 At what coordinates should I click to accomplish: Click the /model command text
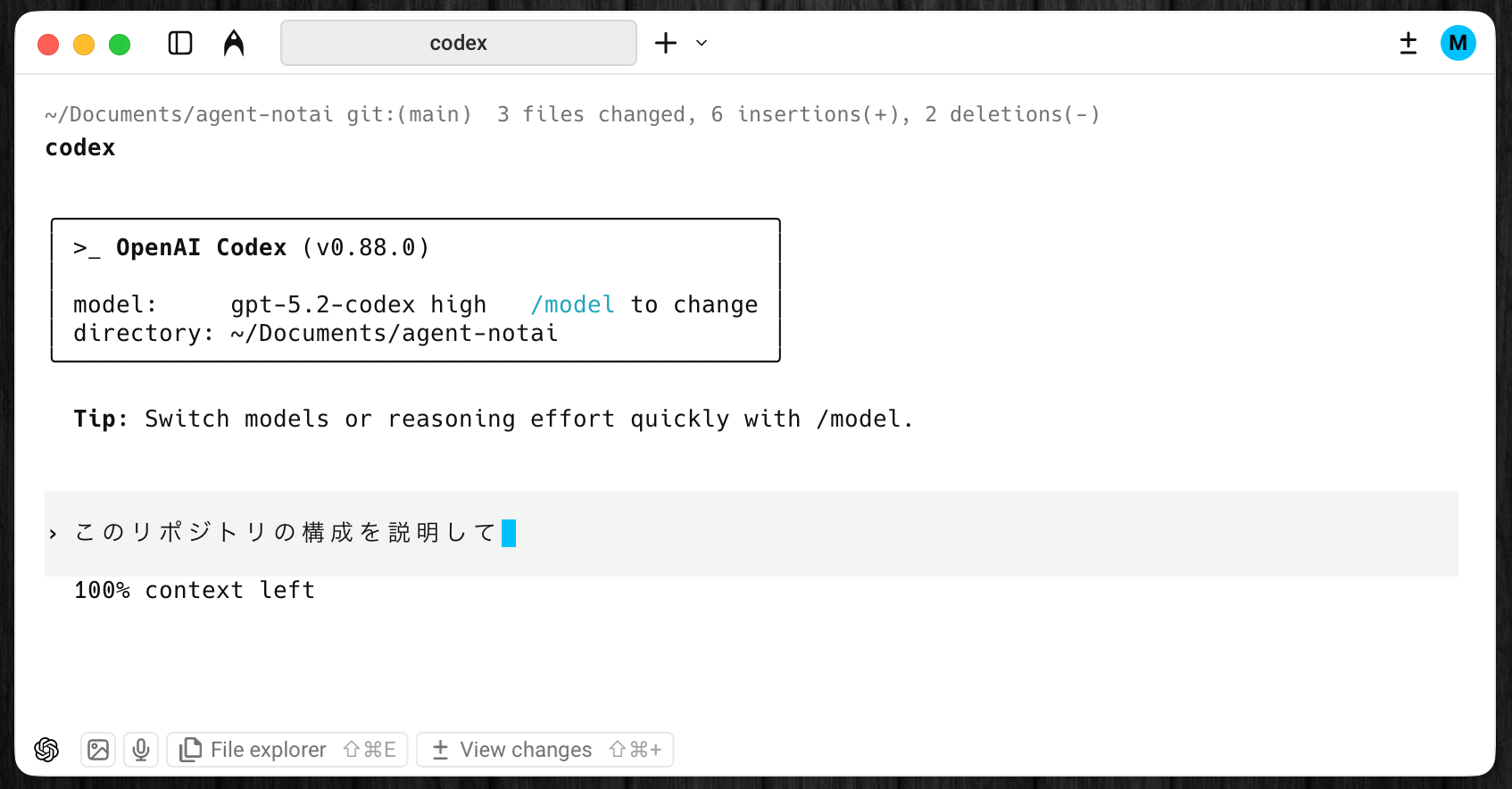tap(572, 305)
